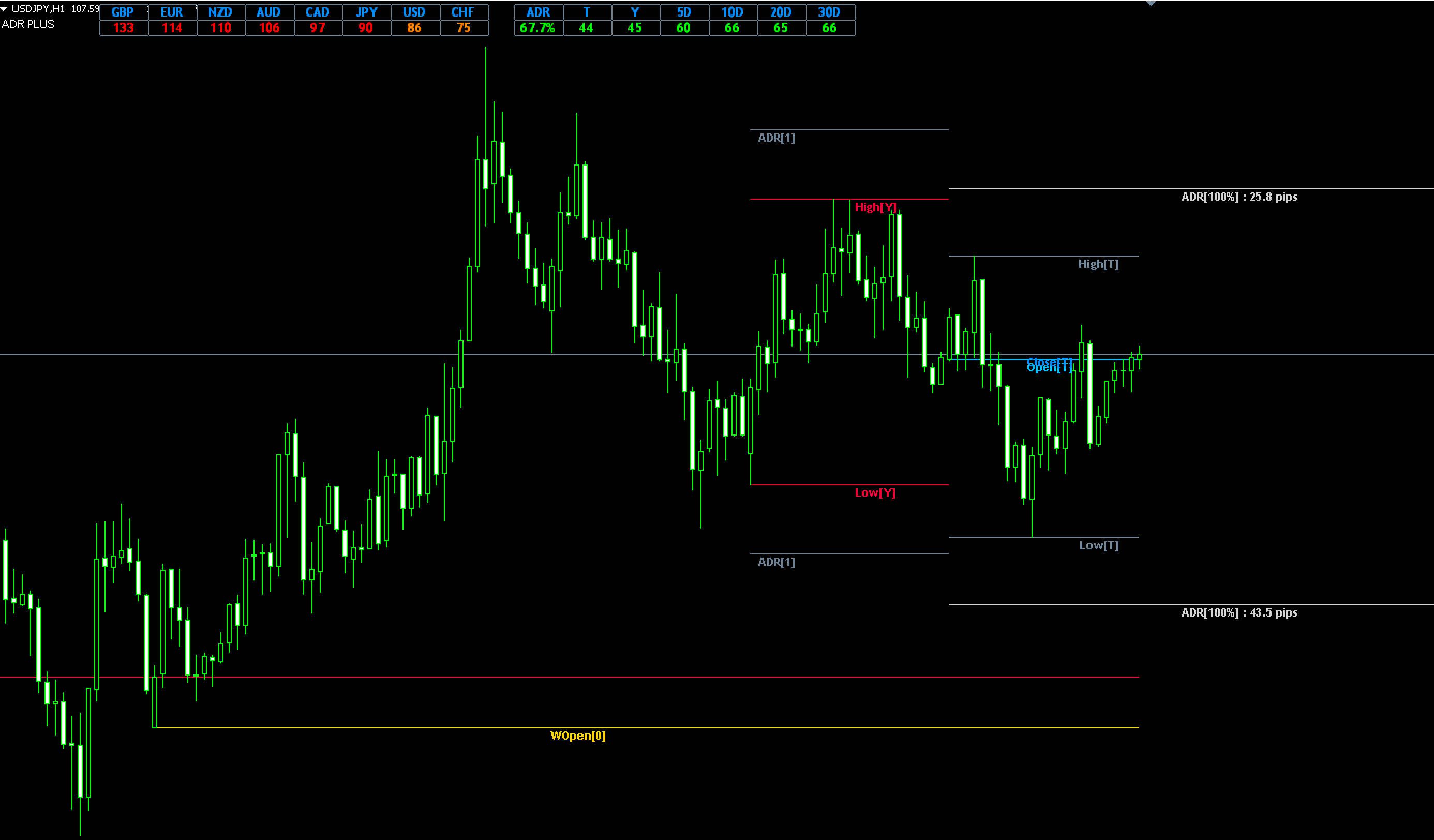The height and width of the screenshot is (840, 1434).
Task: Select the CAD header cell
Action: click(x=318, y=12)
